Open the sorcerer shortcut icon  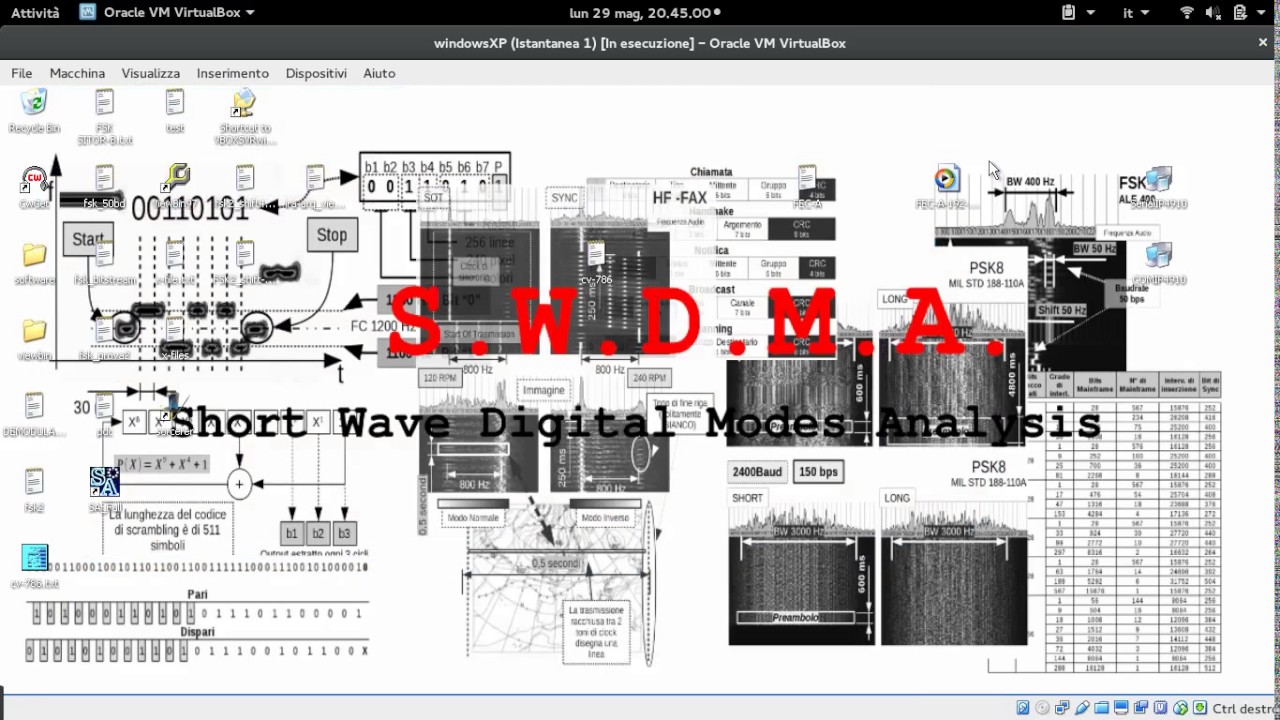(x=175, y=407)
